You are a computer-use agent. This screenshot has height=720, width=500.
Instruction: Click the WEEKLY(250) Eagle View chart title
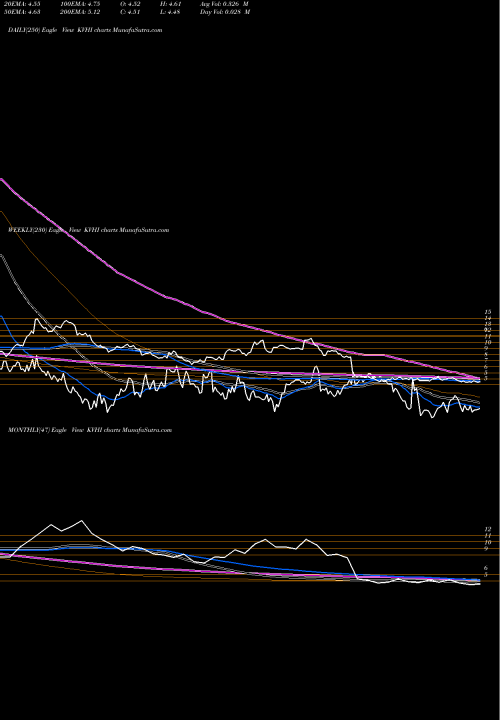coord(89,230)
